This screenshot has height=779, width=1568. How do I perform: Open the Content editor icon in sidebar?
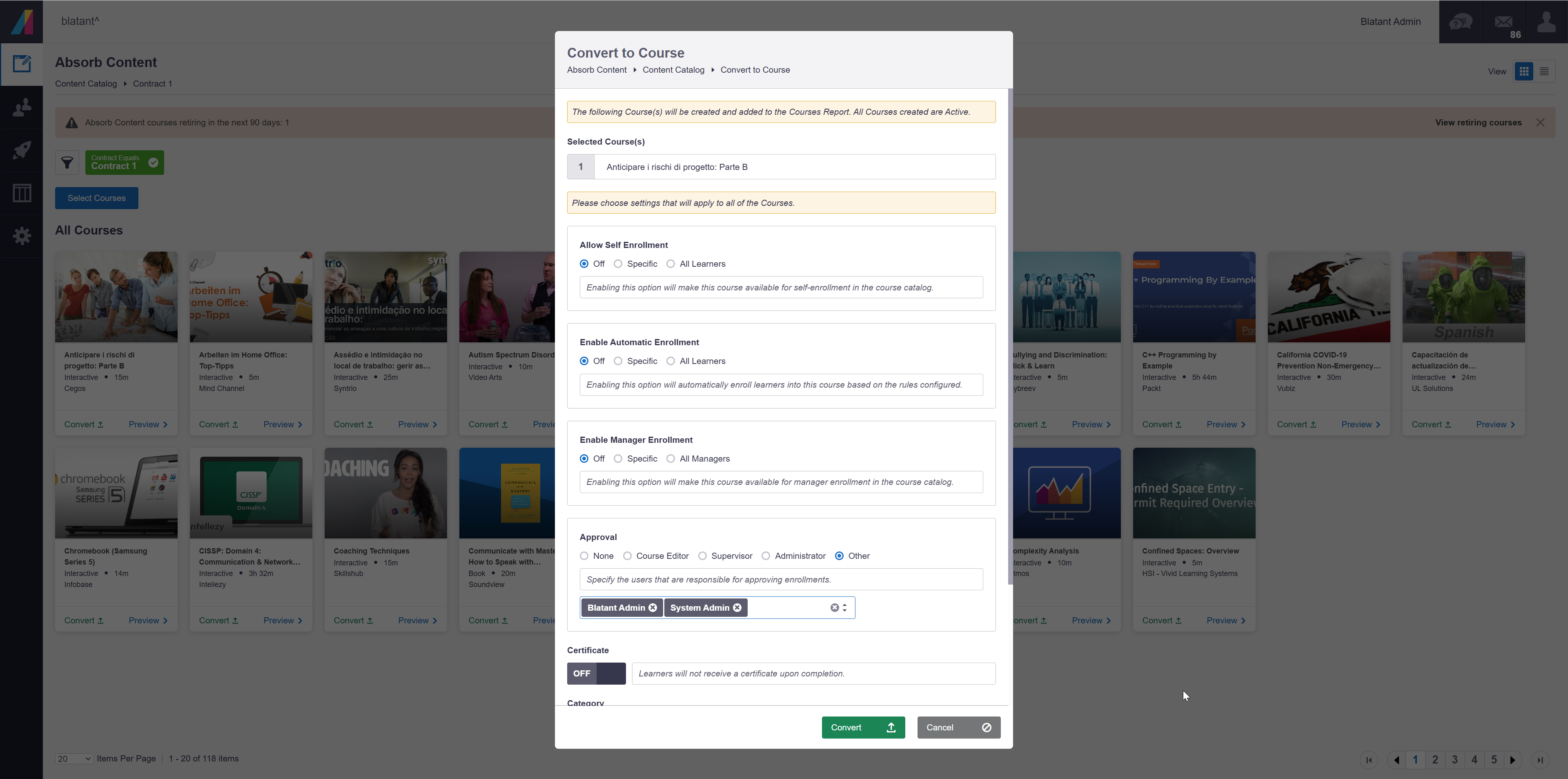(22, 64)
